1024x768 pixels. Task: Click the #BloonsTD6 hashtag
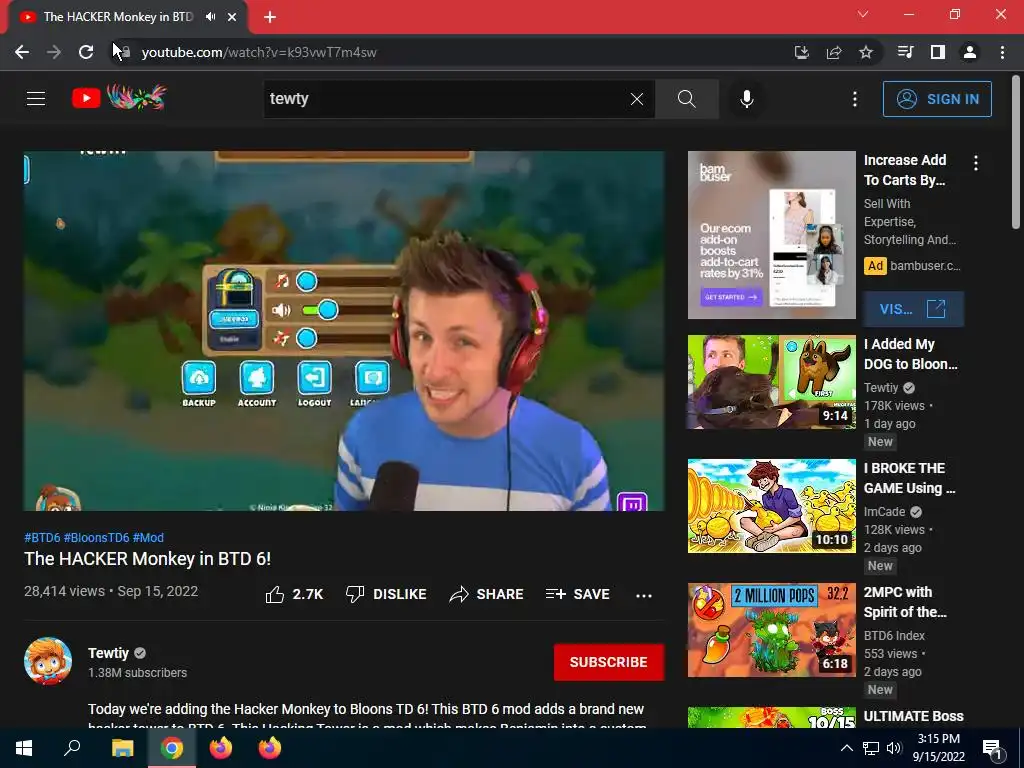tap(96, 537)
